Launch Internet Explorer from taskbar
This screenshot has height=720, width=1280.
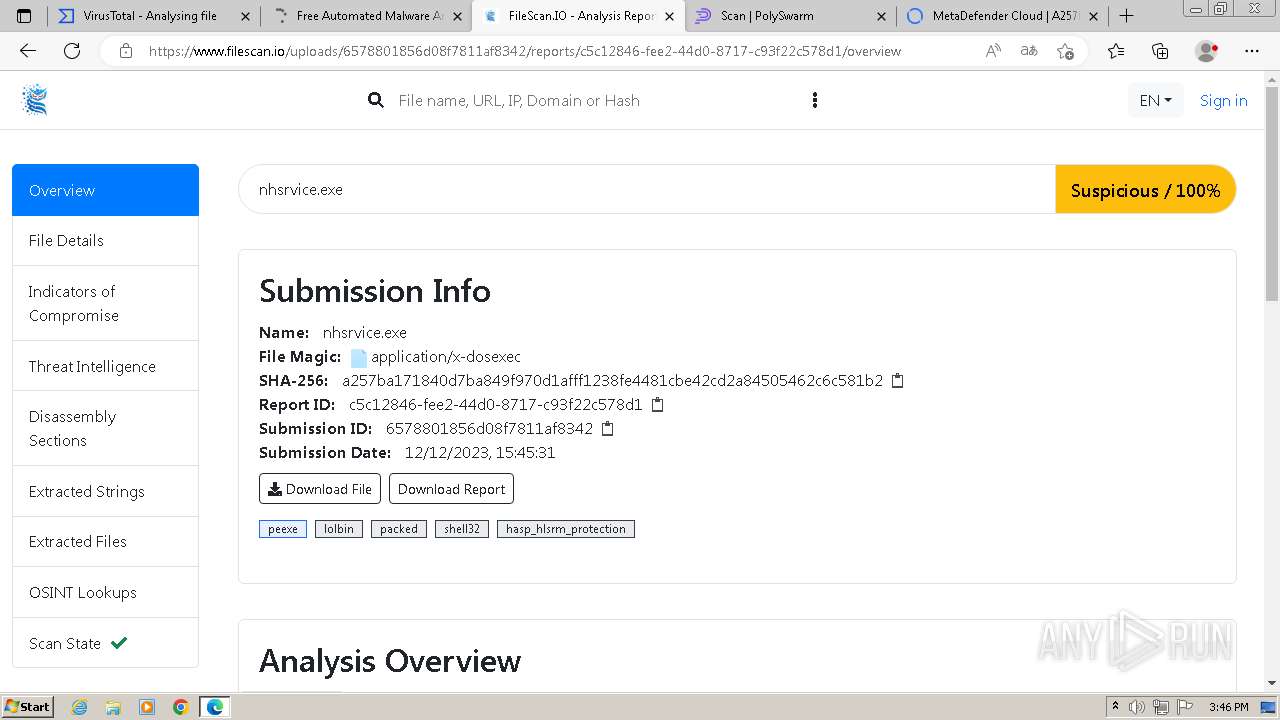pos(80,707)
